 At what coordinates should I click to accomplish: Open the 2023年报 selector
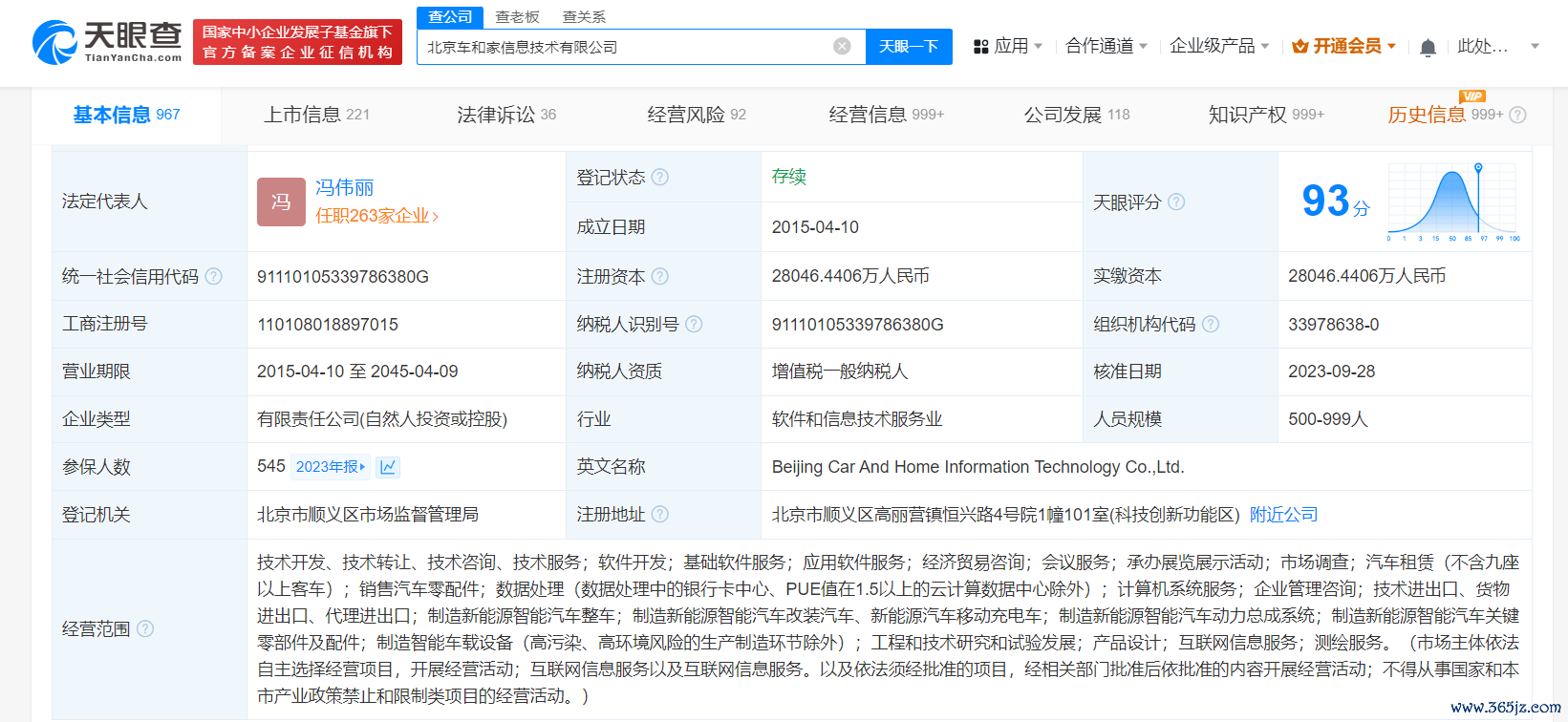pyautogui.click(x=331, y=467)
